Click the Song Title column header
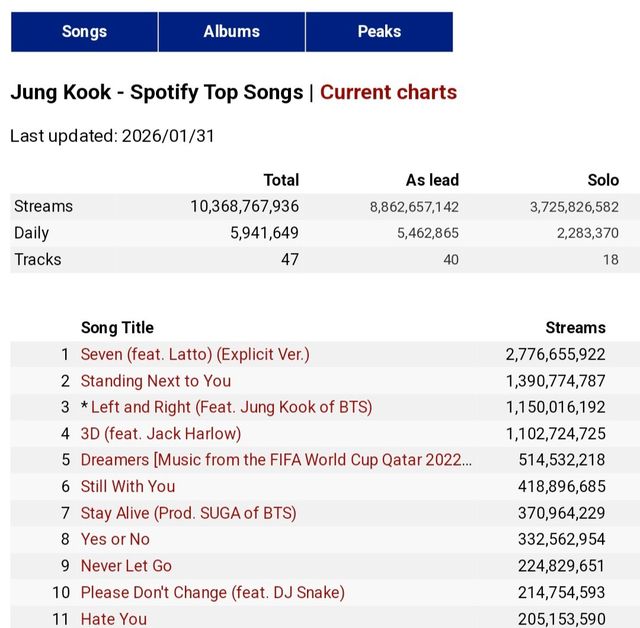Screen dimensions: 640x628 [117, 328]
